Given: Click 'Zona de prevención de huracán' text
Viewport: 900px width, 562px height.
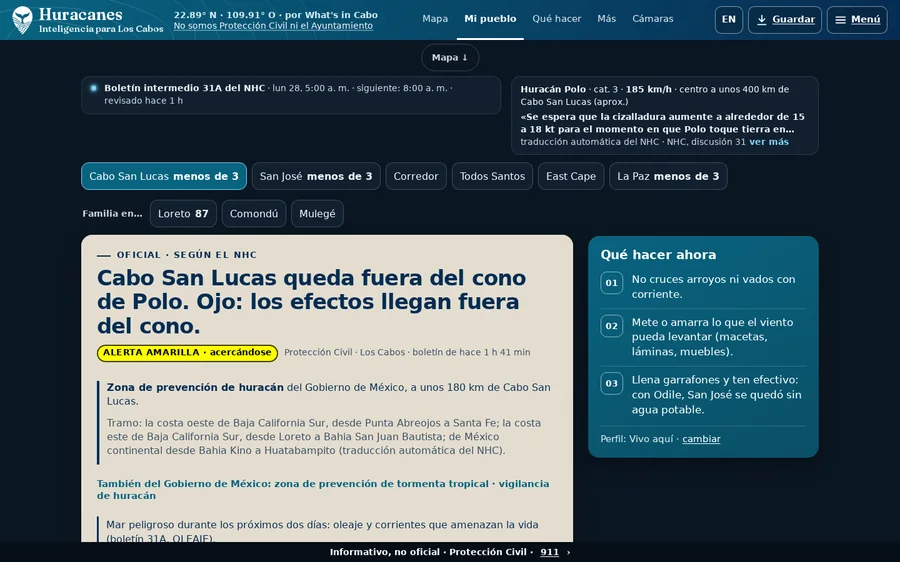Looking at the screenshot, I should (195, 387).
